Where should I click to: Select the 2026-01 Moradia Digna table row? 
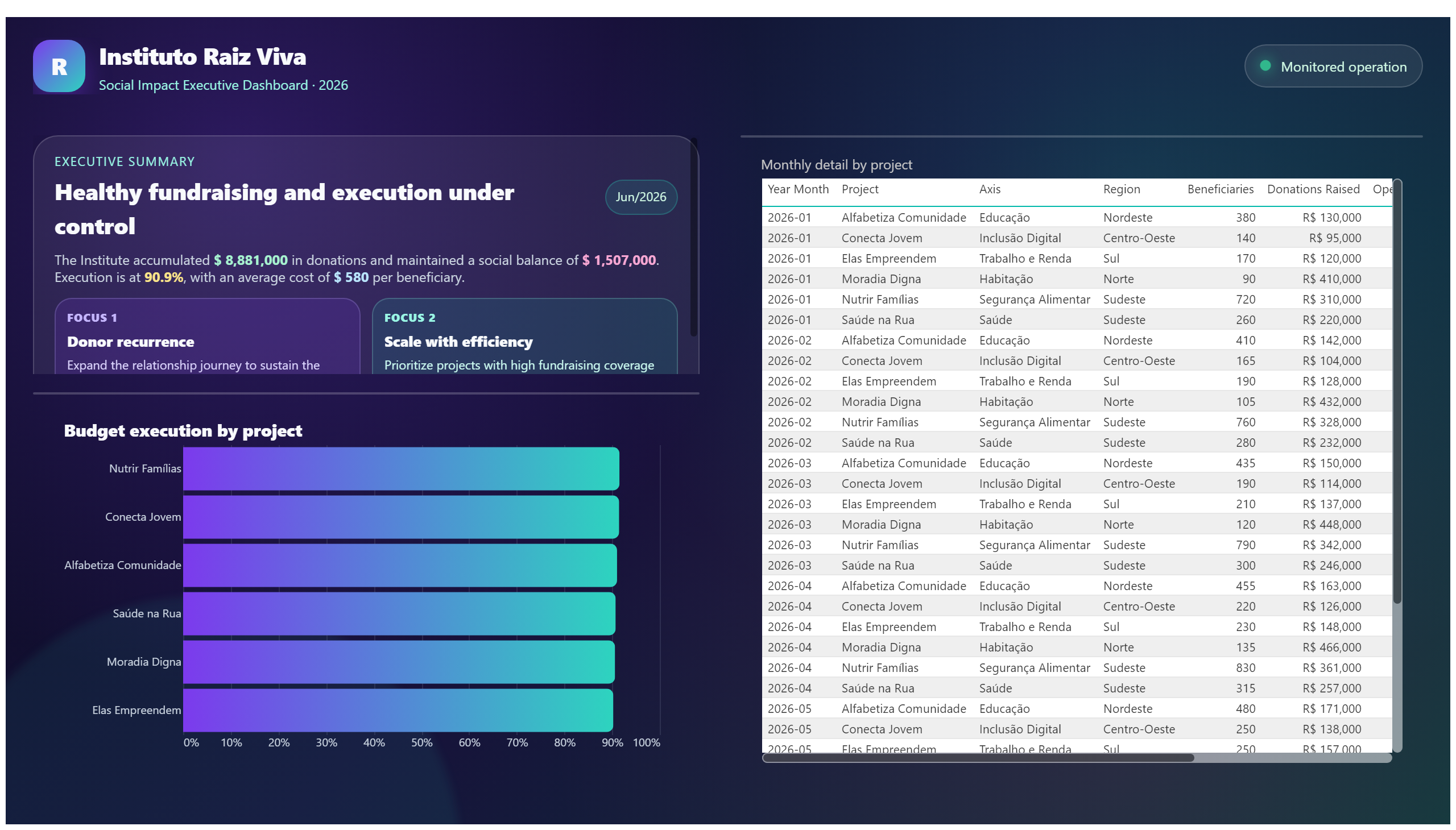tap(1076, 279)
